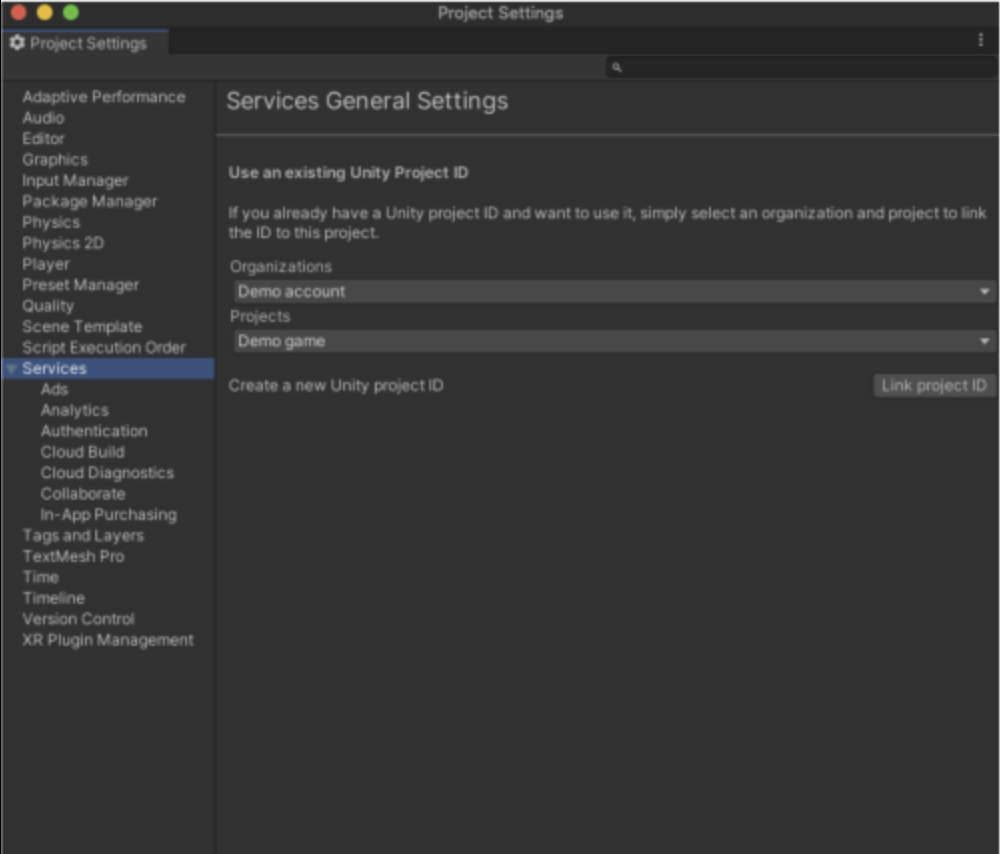Image resolution: width=1000 pixels, height=854 pixels.
Task: Click the gear icon on Project Settings tab
Action: 17,43
